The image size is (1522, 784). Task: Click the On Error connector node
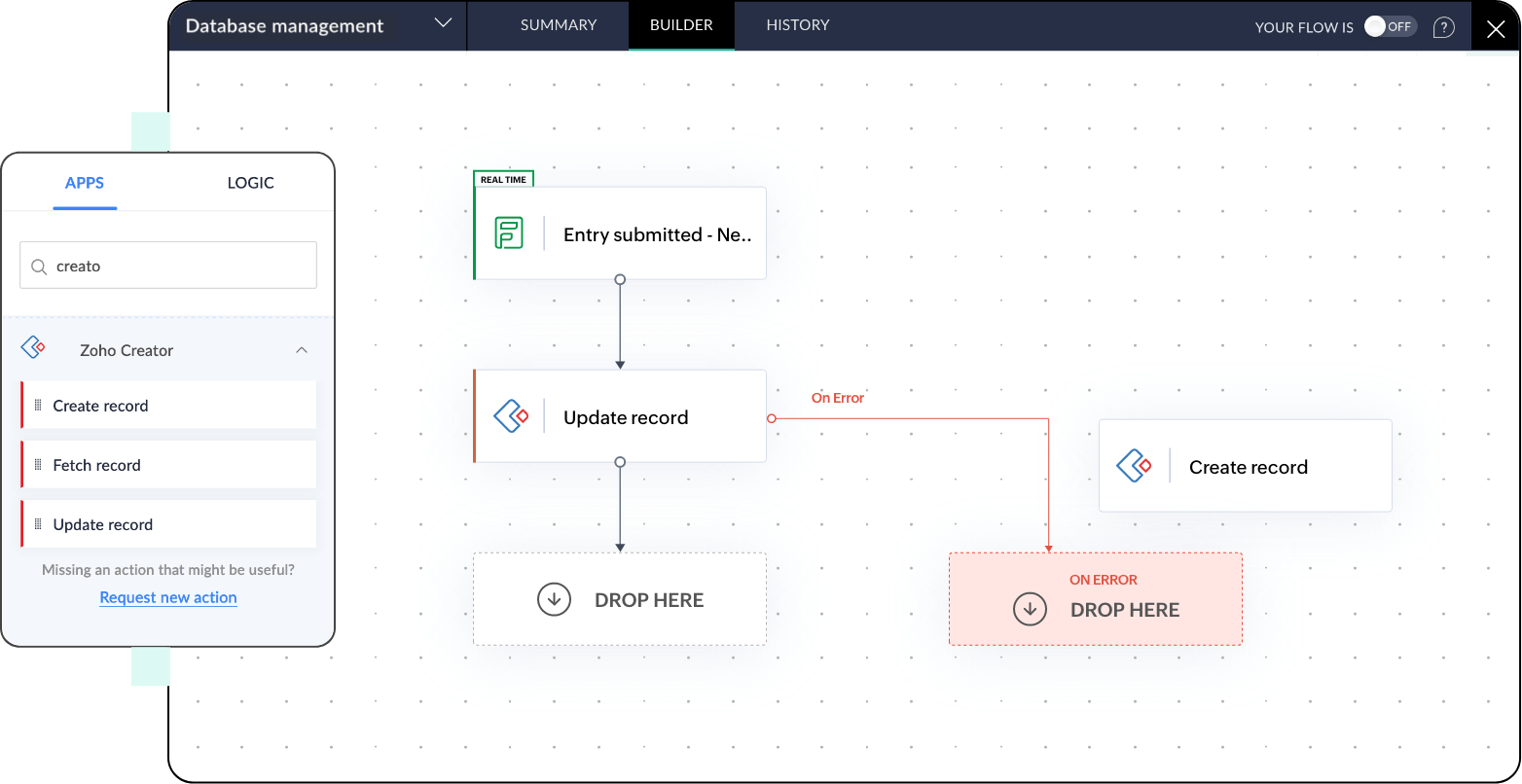click(x=772, y=418)
